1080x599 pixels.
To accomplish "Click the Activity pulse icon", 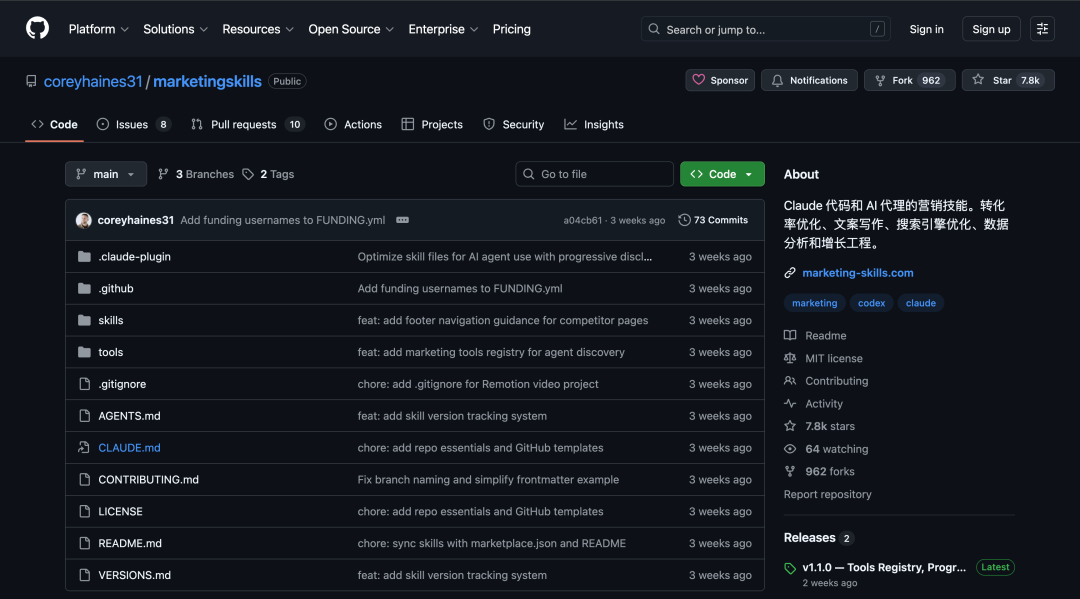I will pyautogui.click(x=789, y=403).
